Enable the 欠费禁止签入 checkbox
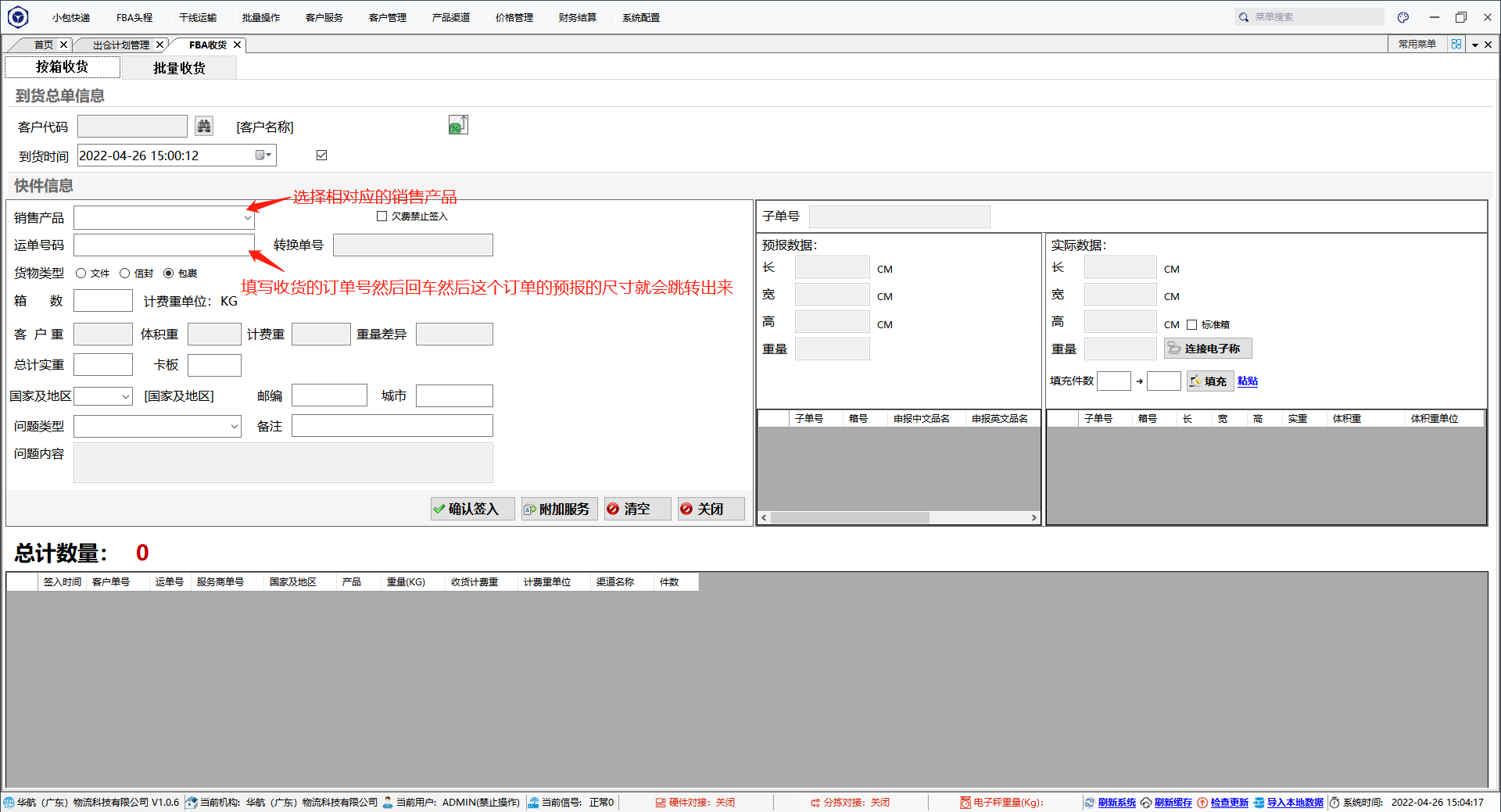 click(382, 216)
